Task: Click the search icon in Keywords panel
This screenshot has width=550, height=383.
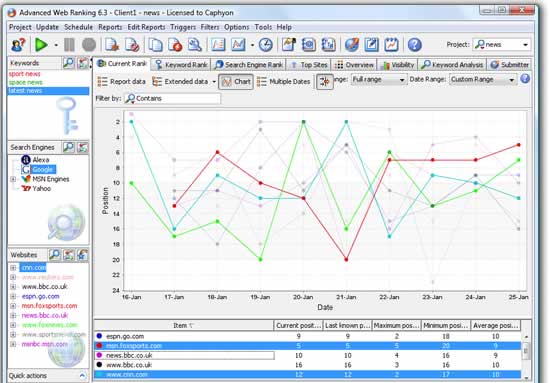Action: [x=68, y=63]
